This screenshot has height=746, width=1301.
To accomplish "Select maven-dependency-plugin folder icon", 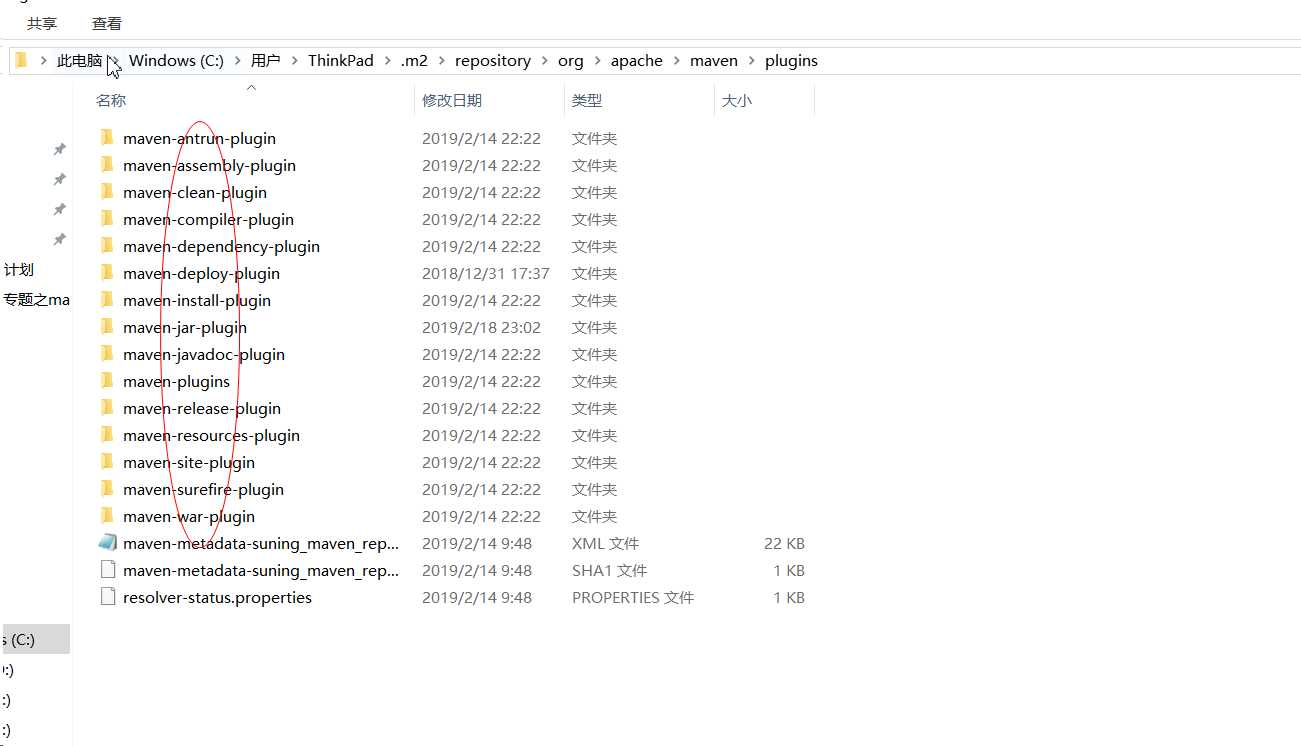I will coord(108,246).
